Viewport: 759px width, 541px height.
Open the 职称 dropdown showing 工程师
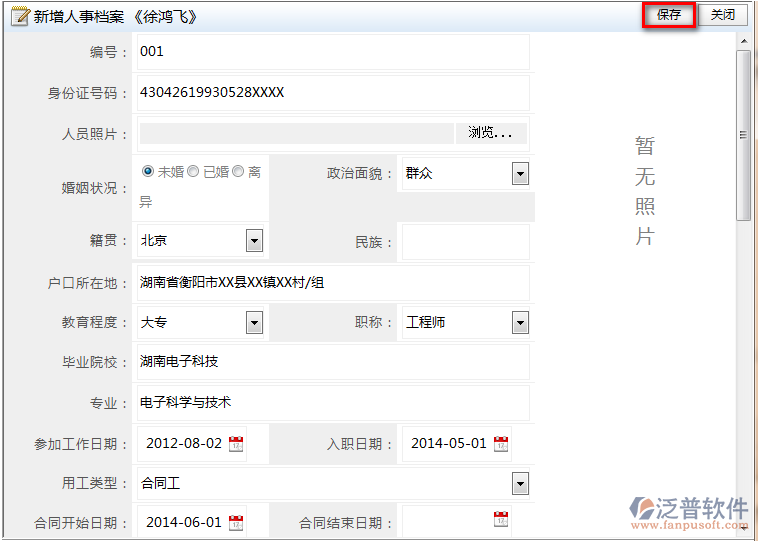click(x=520, y=323)
